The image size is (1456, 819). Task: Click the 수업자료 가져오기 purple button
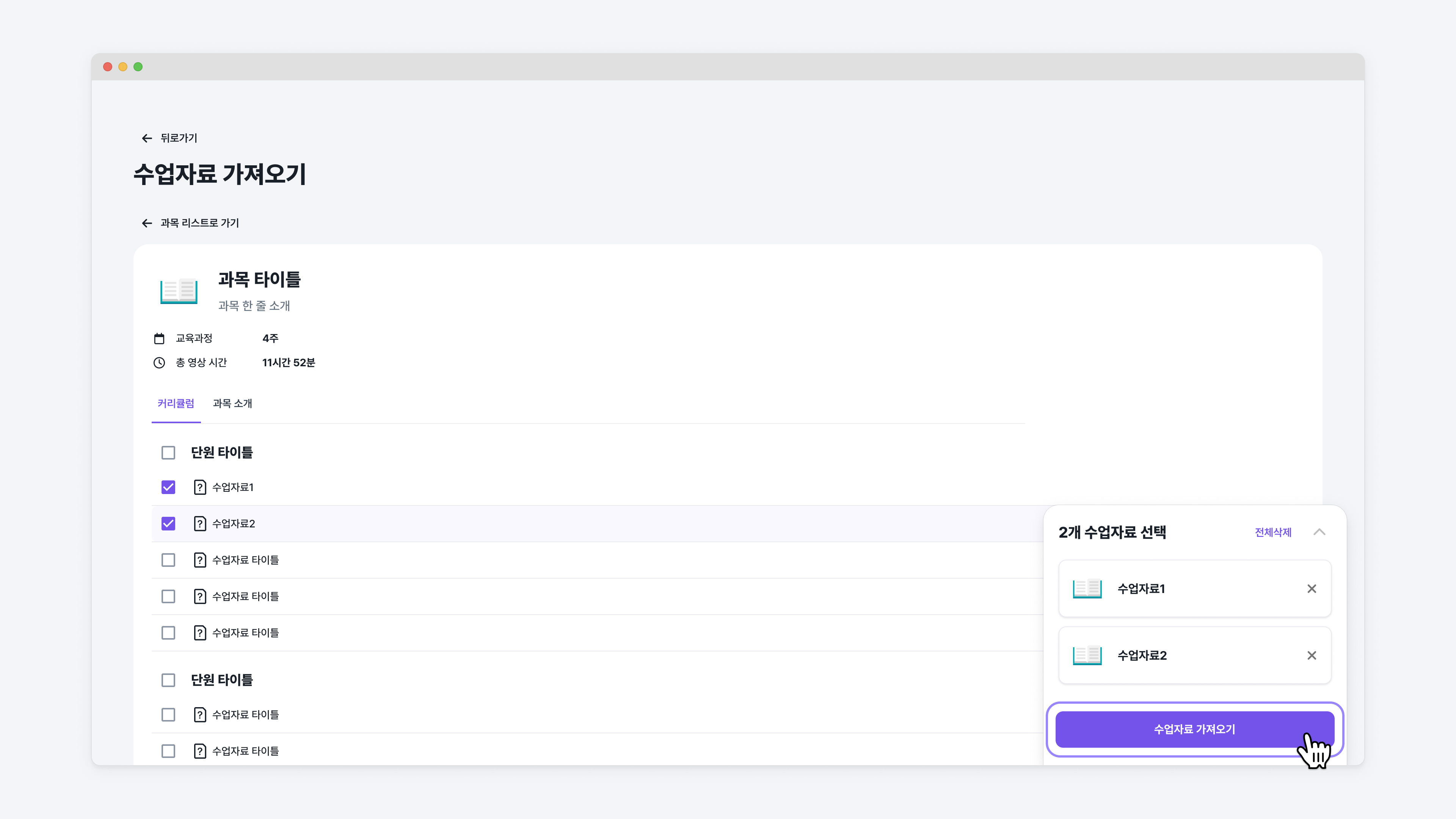point(1195,730)
